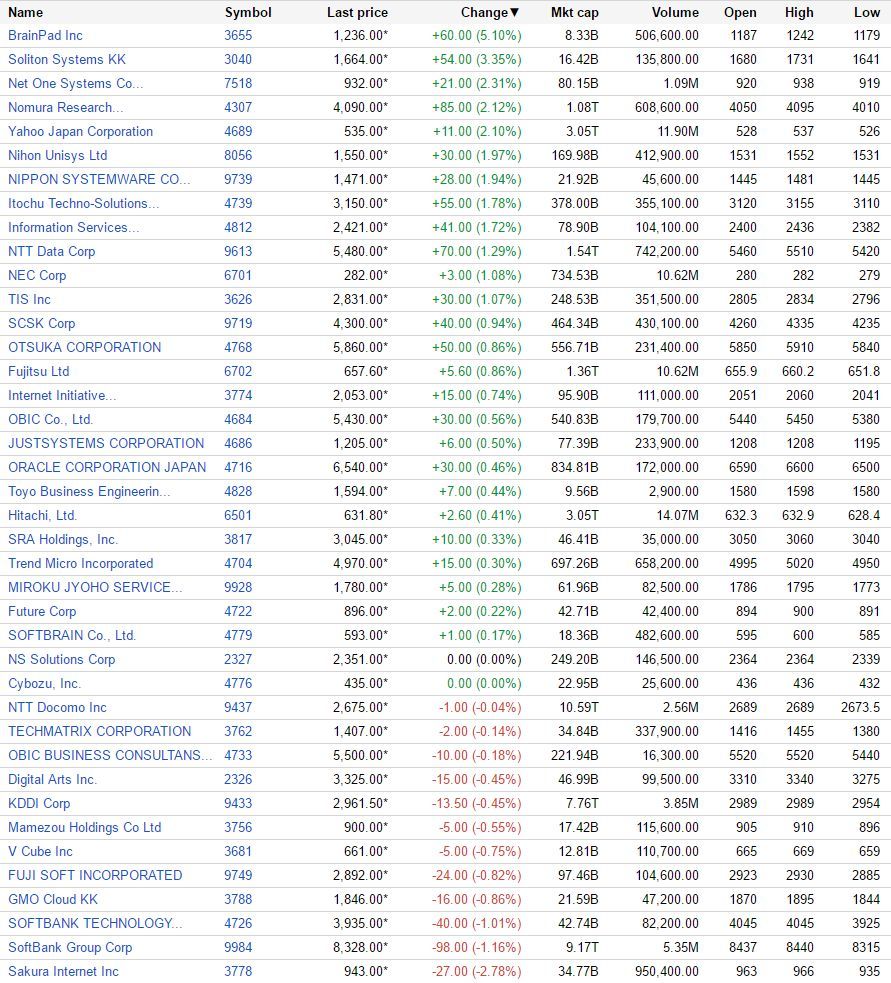Open Fujitsu Ltd link

click(x=39, y=371)
